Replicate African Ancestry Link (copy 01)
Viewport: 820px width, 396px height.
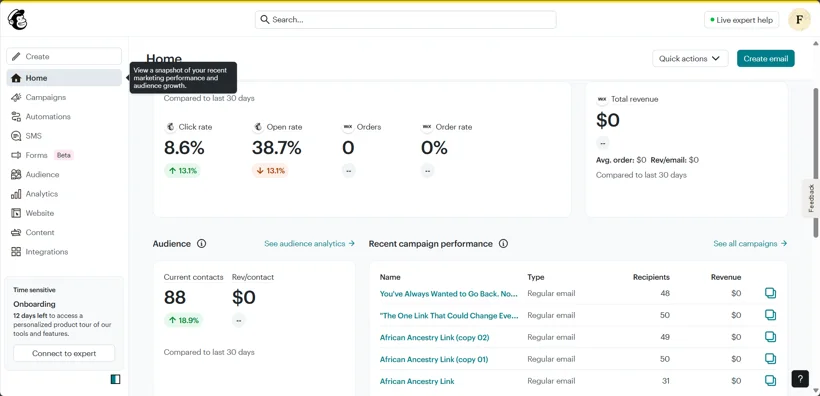coord(770,359)
